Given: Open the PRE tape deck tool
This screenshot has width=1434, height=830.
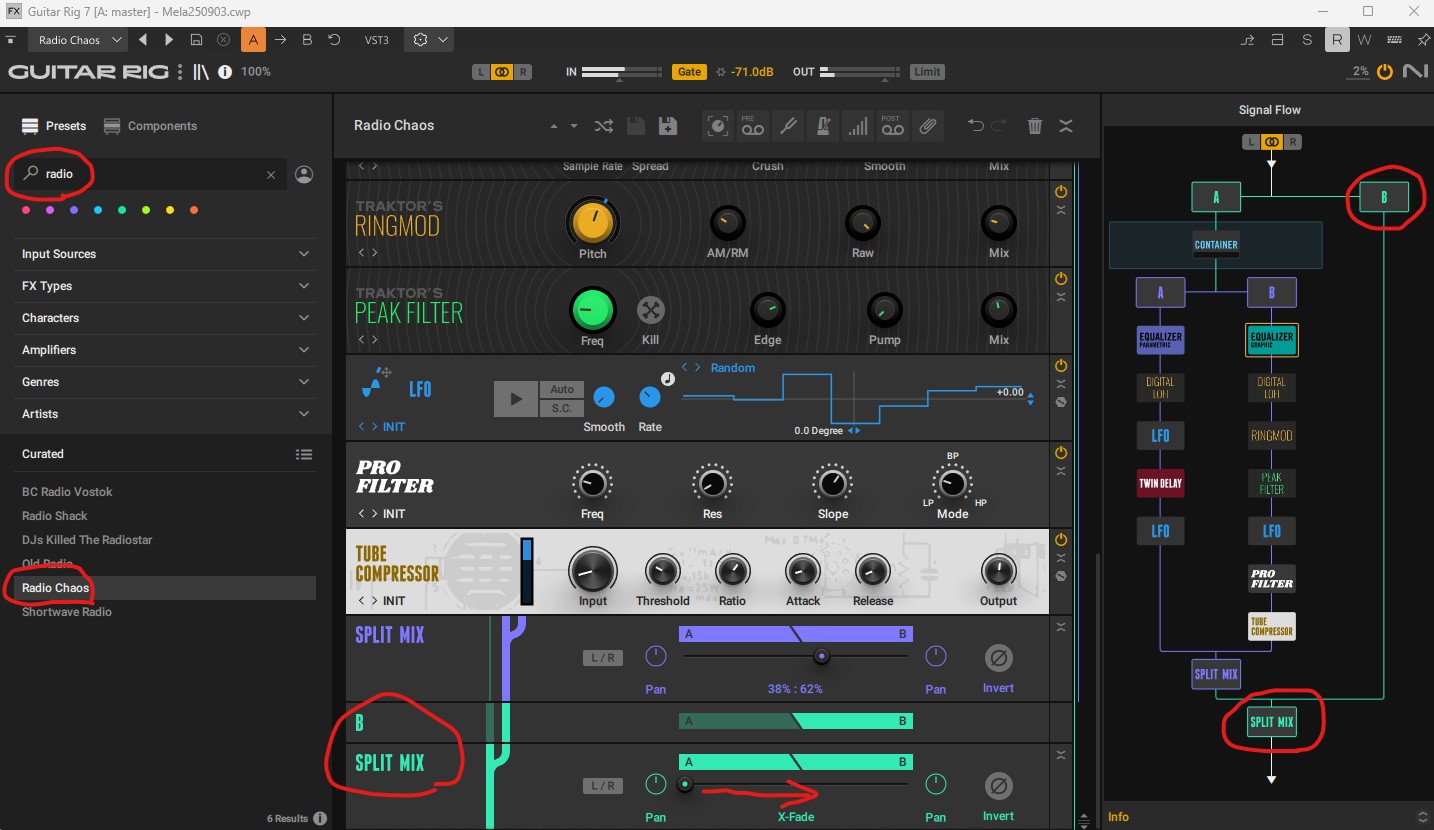Looking at the screenshot, I should click(x=752, y=126).
